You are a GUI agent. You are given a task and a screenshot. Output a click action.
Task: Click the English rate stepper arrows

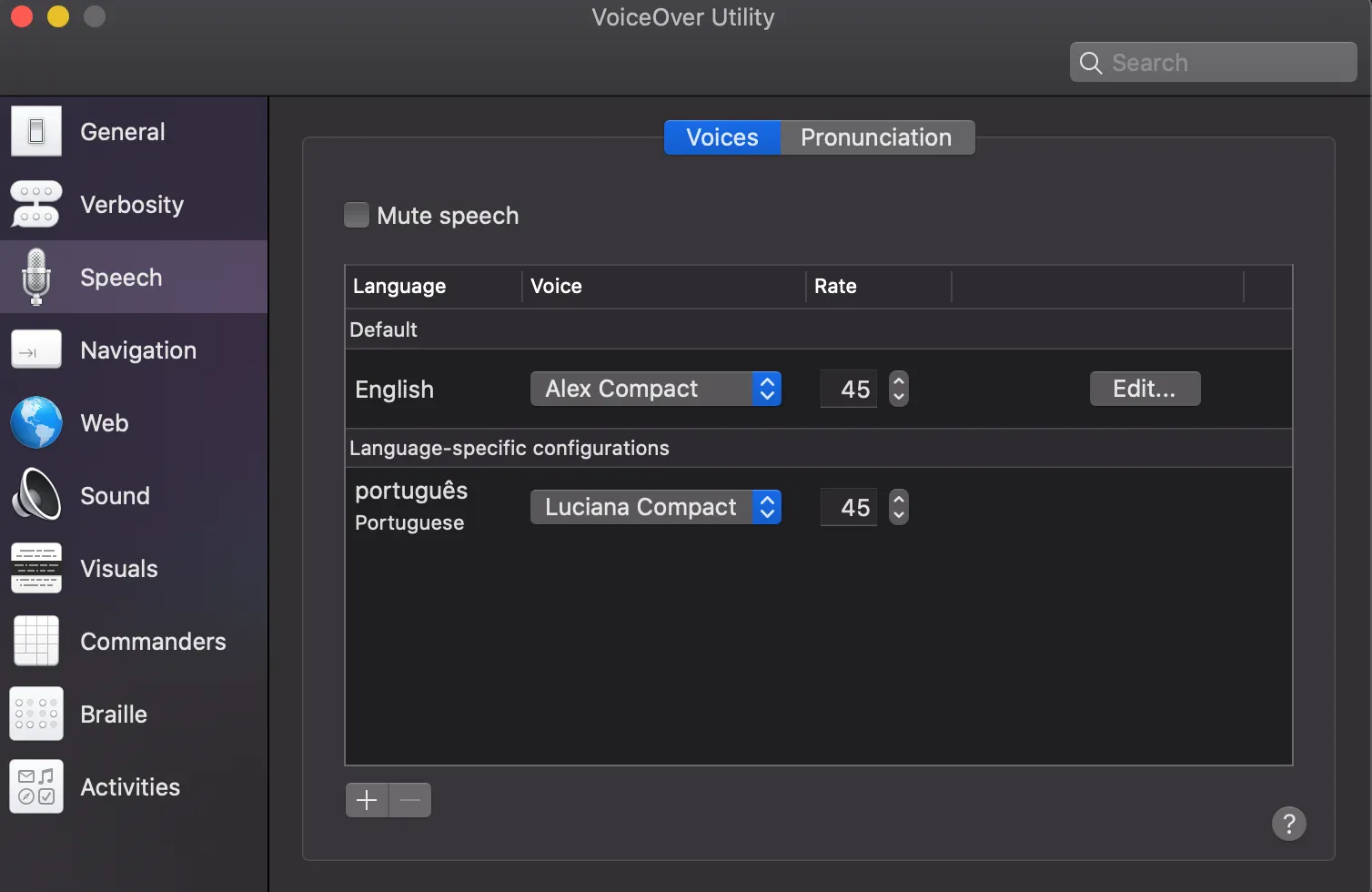pos(899,389)
